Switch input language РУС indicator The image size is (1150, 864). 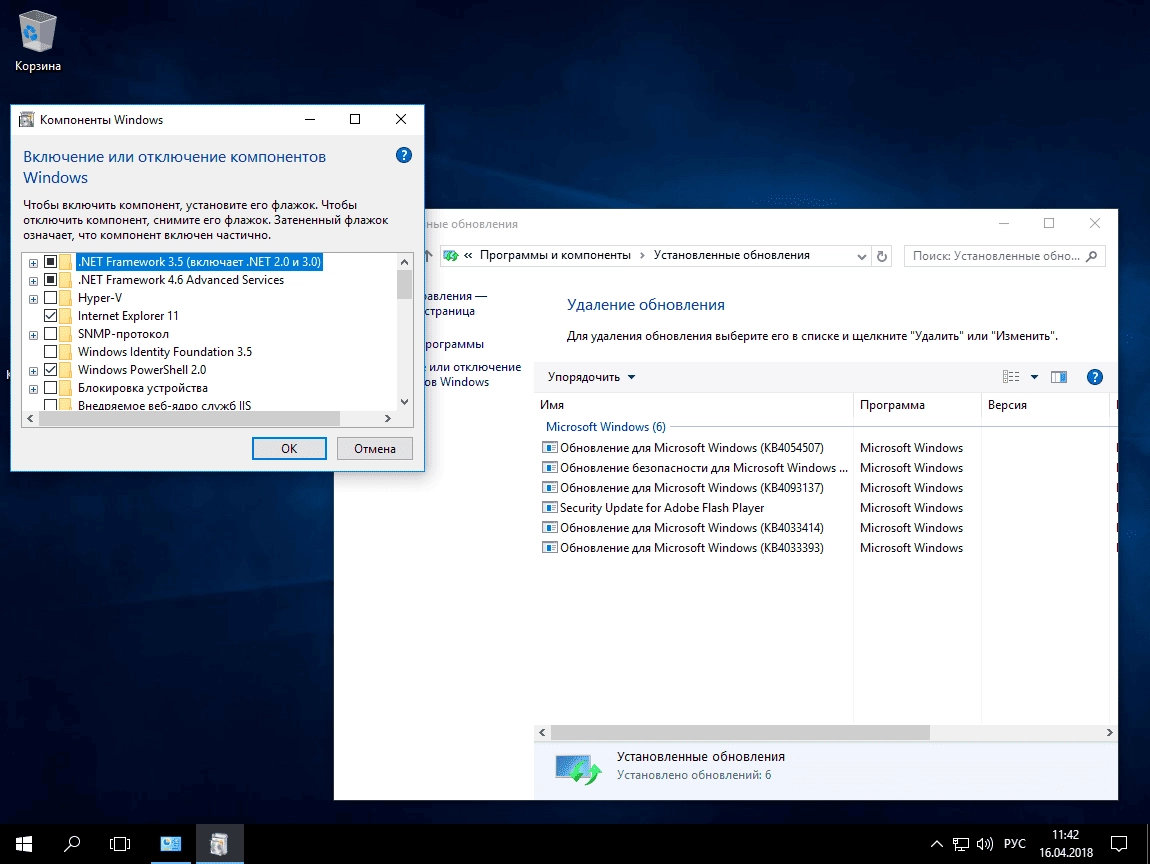[1014, 844]
